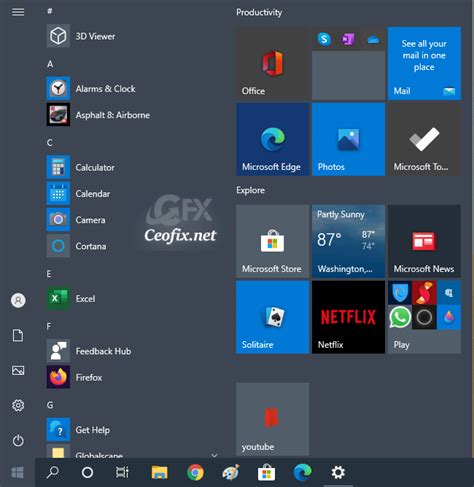This screenshot has width=474, height=487.
Task: Open File Explorer on taskbar
Action: (159, 472)
